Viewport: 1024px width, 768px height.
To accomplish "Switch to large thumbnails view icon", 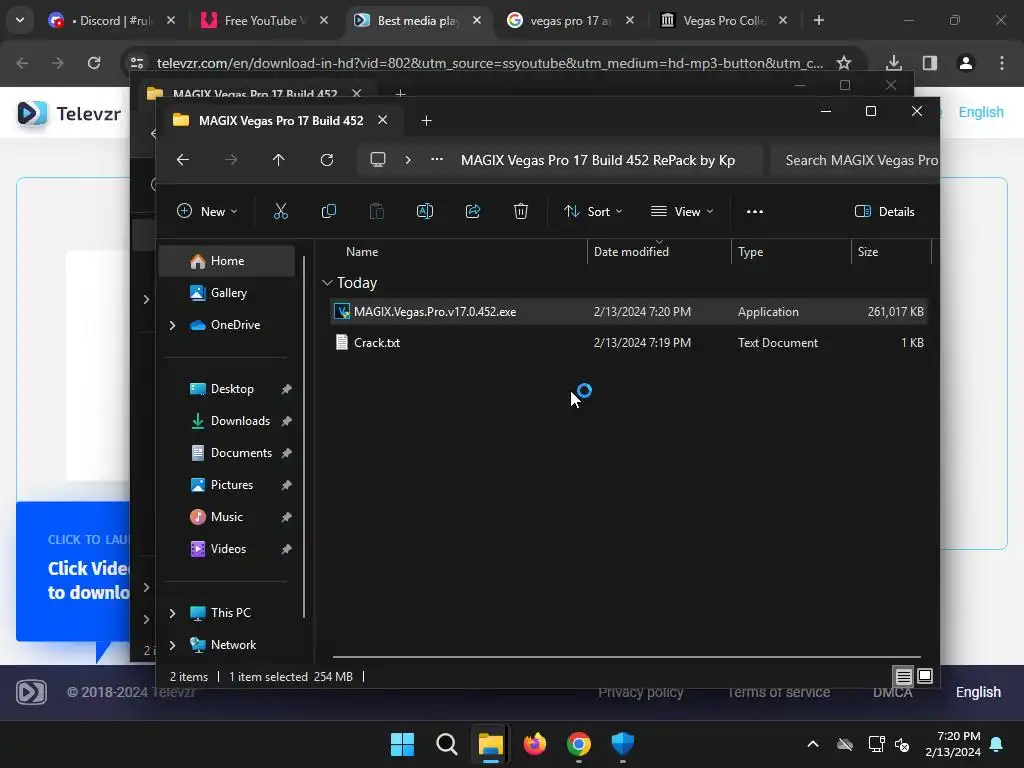I will pyautogui.click(x=925, y=676).
